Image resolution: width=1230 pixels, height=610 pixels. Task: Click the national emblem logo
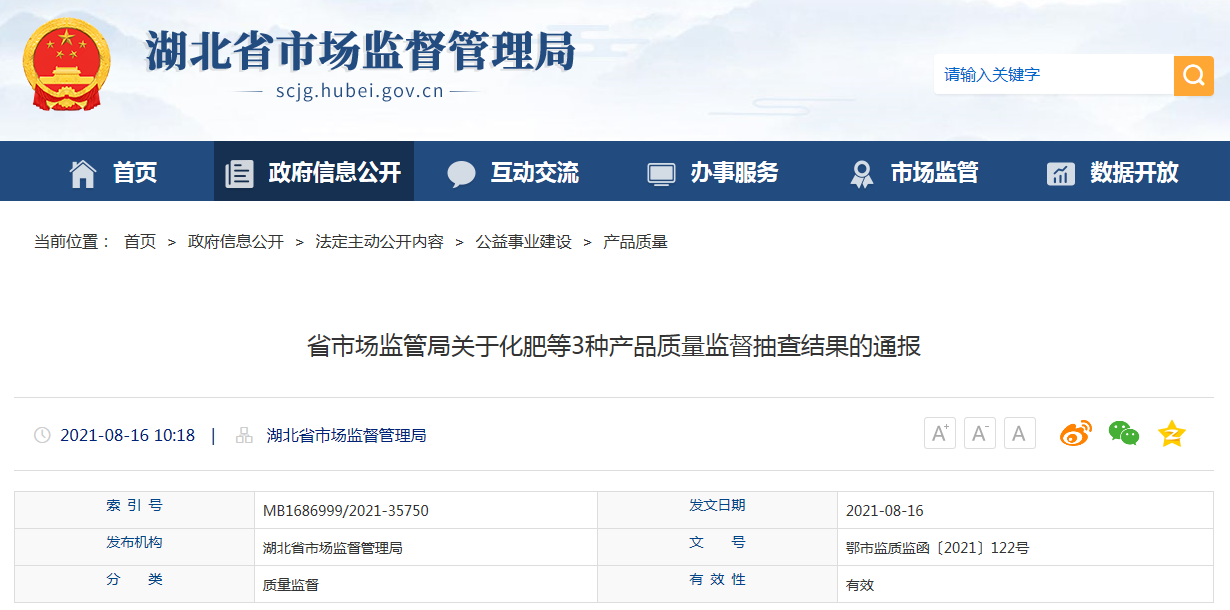(67, 64)
